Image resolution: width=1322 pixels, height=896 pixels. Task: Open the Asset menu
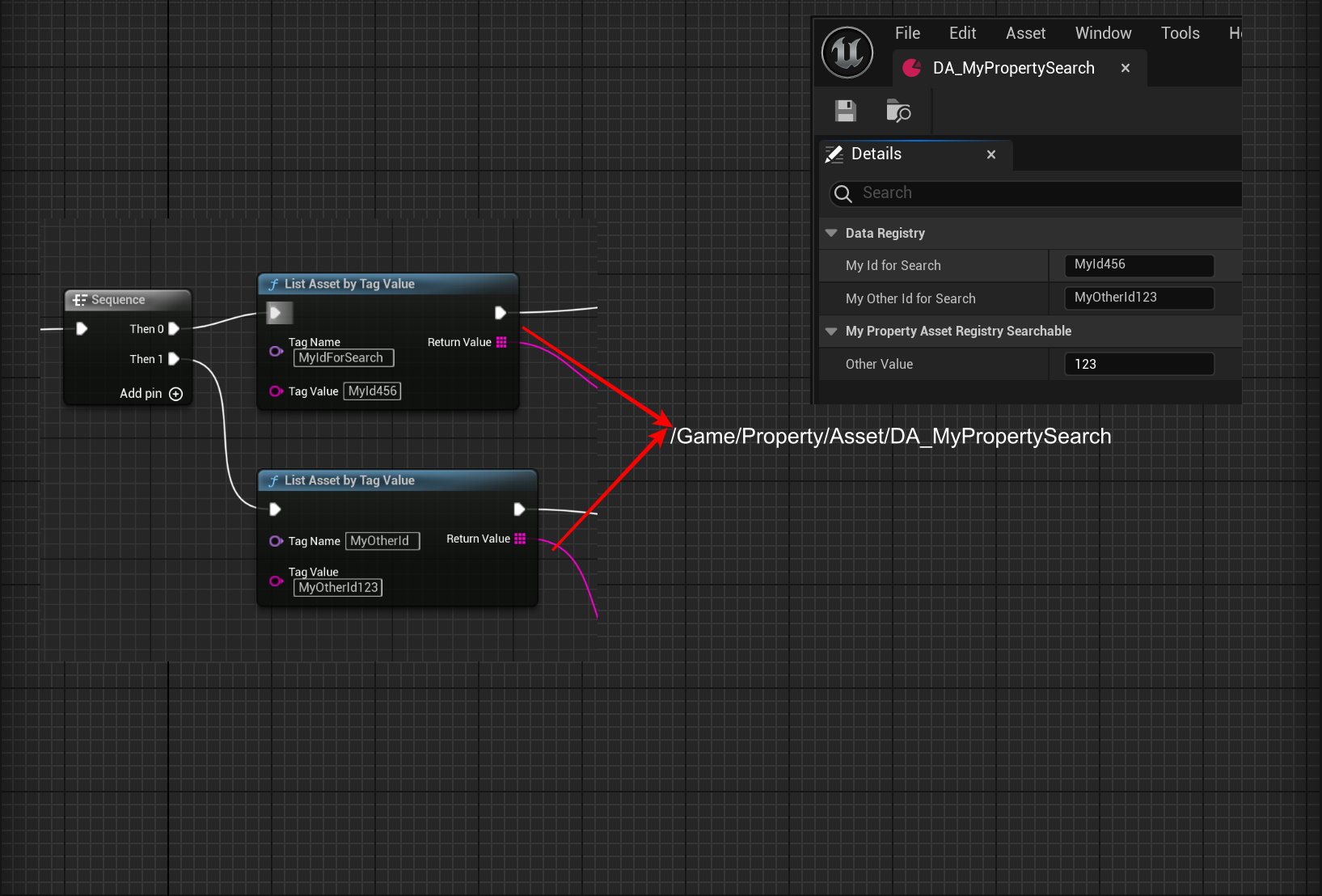coord(1025,33)
